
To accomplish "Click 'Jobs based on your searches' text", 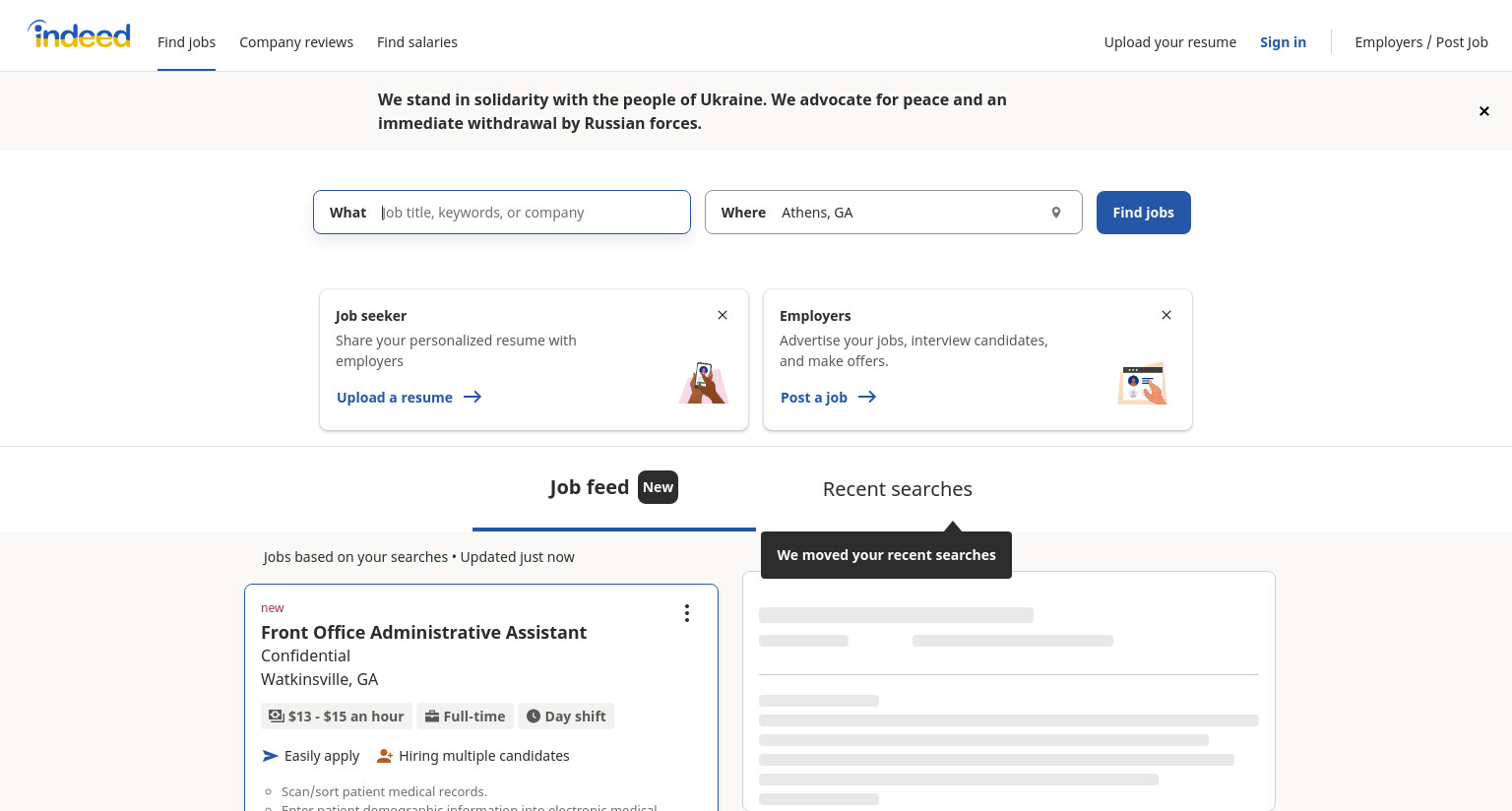I will [x=356, y=557].
